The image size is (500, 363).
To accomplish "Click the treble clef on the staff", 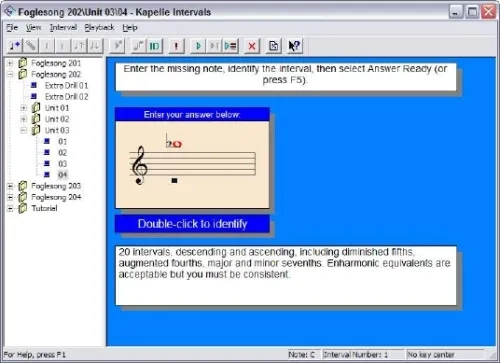I will 140,165.
